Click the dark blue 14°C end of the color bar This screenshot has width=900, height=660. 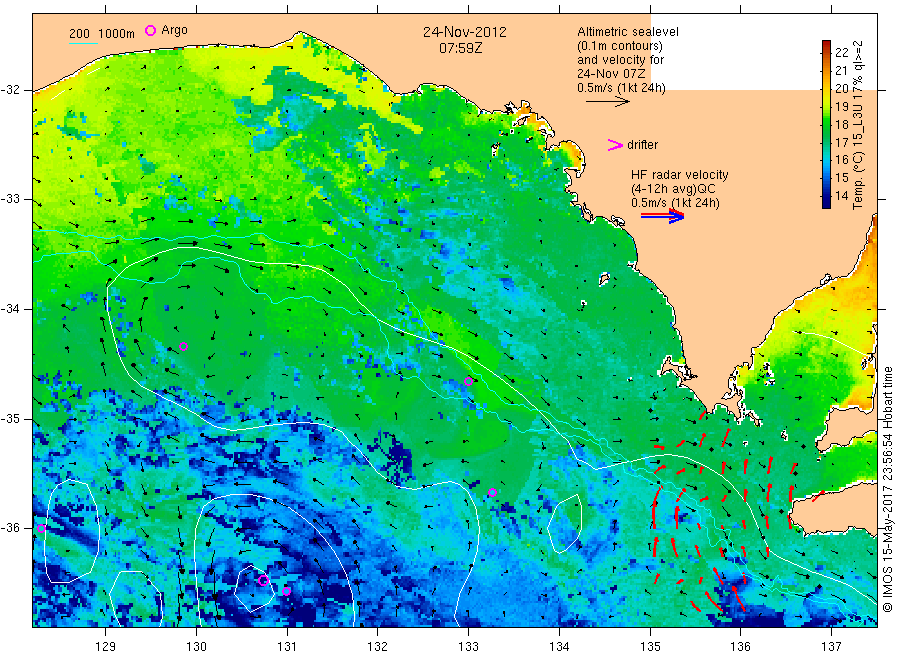827,198
